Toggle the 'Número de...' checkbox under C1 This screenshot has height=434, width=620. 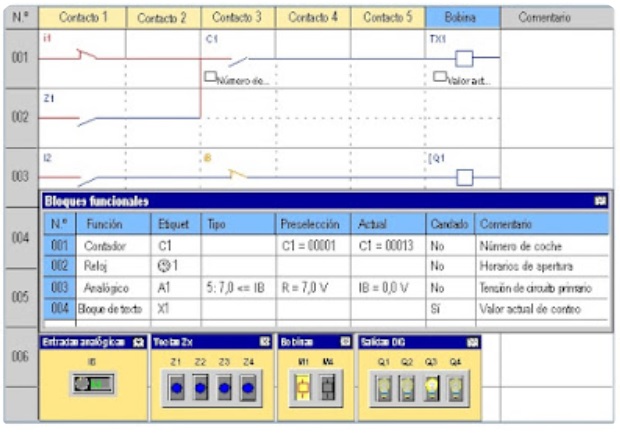(210, 76)
